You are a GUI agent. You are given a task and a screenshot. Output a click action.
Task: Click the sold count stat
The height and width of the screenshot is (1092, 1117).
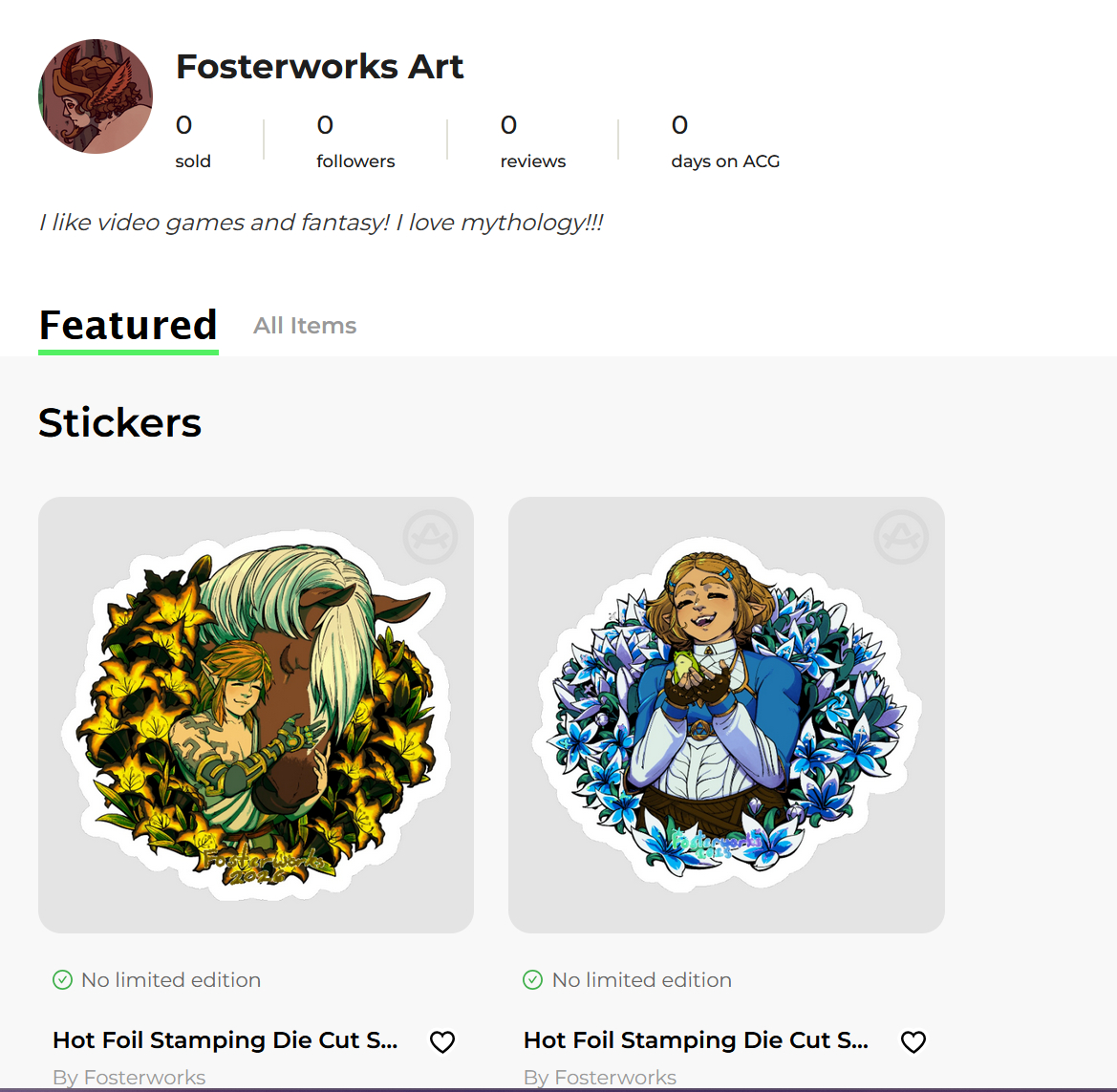tap(193, 142)
